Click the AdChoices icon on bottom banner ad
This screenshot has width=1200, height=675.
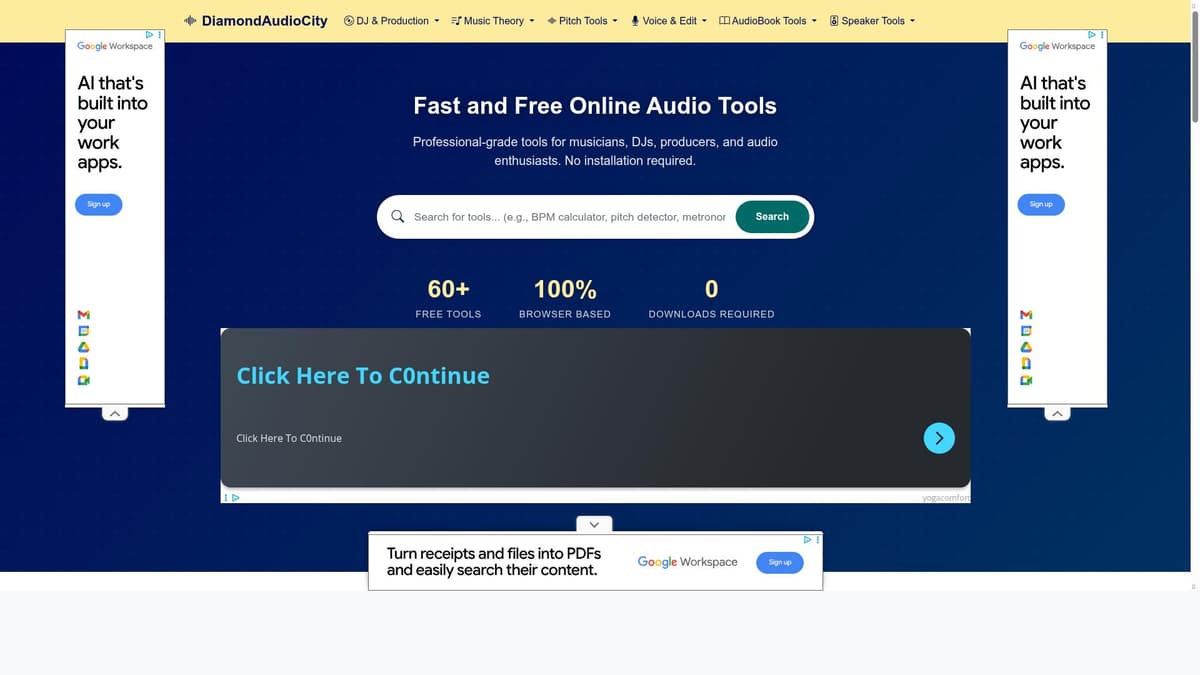pos(808,540)
